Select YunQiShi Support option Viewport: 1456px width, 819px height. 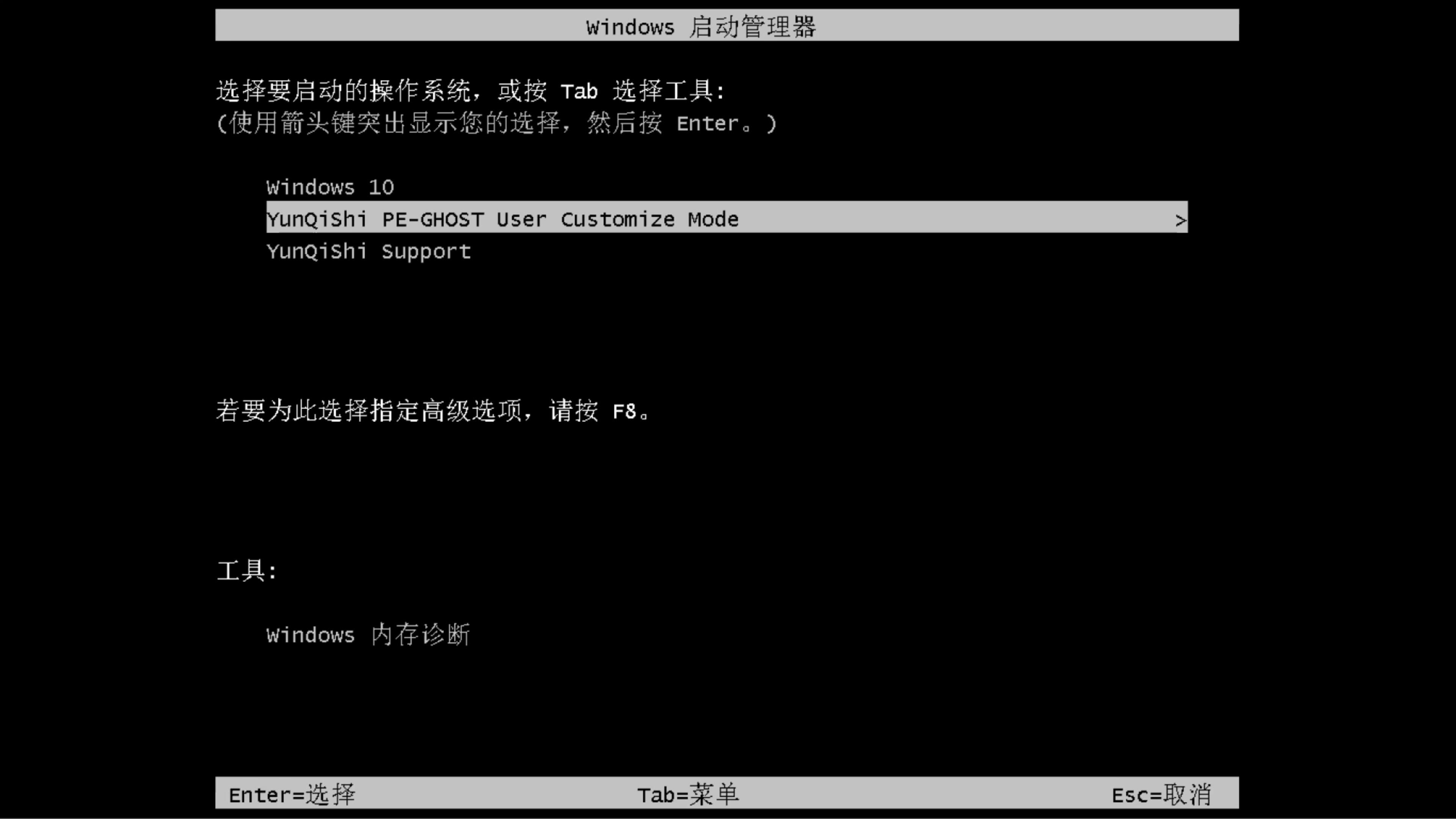pos(368,251)
